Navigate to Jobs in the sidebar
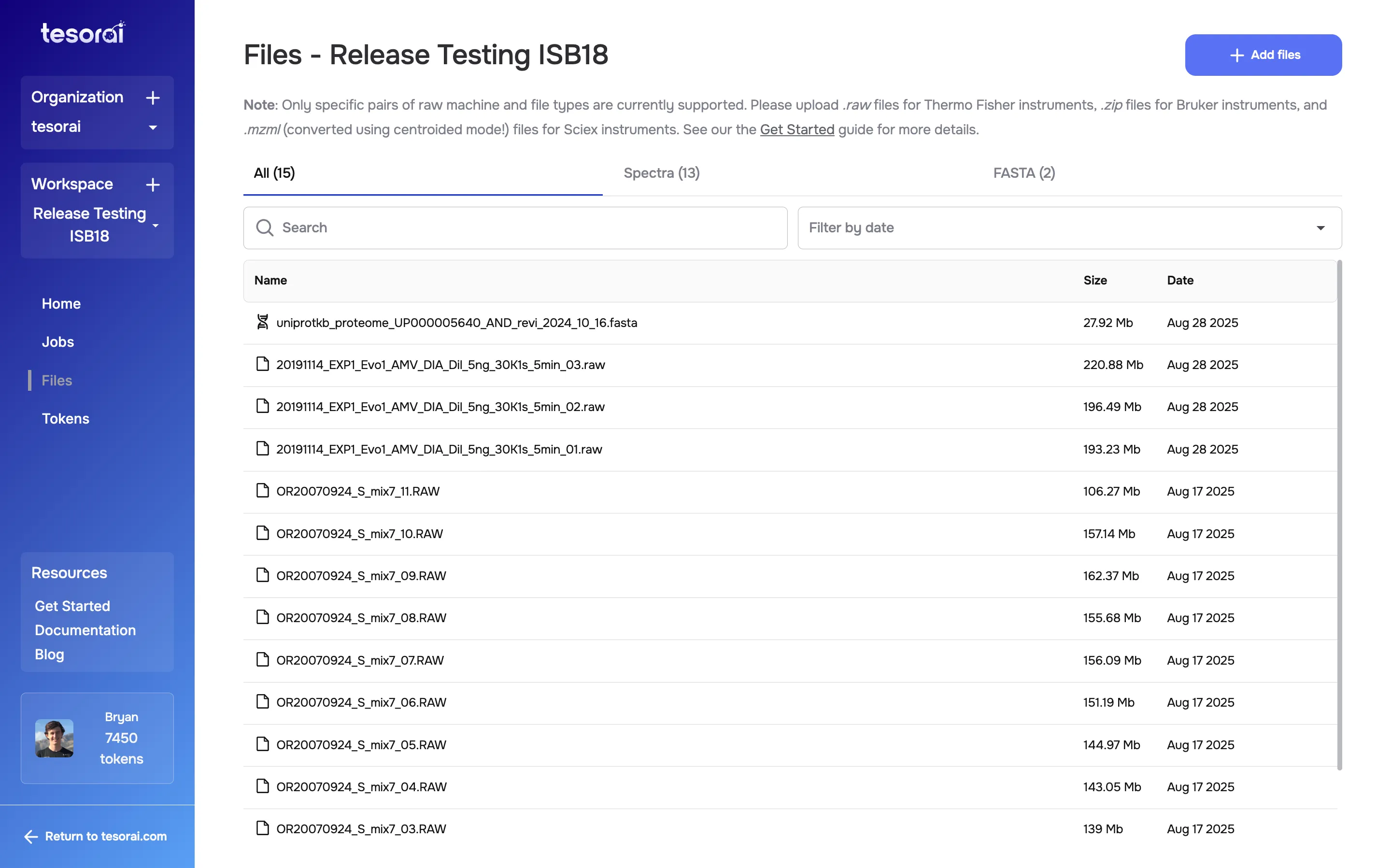This screenshot has width=1391, height=868. pos(57,342)
